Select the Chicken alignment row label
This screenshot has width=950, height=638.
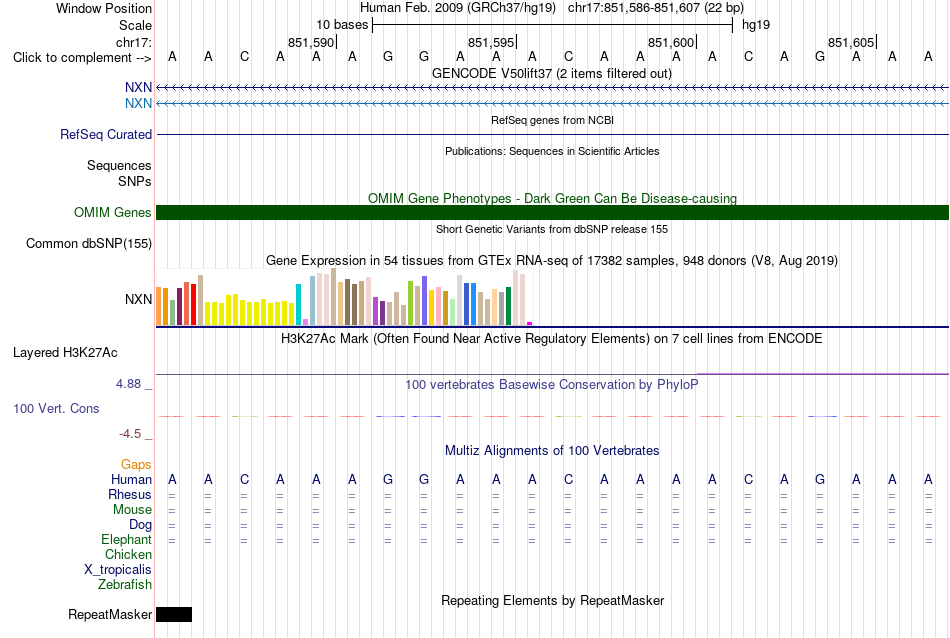point(128,554)
